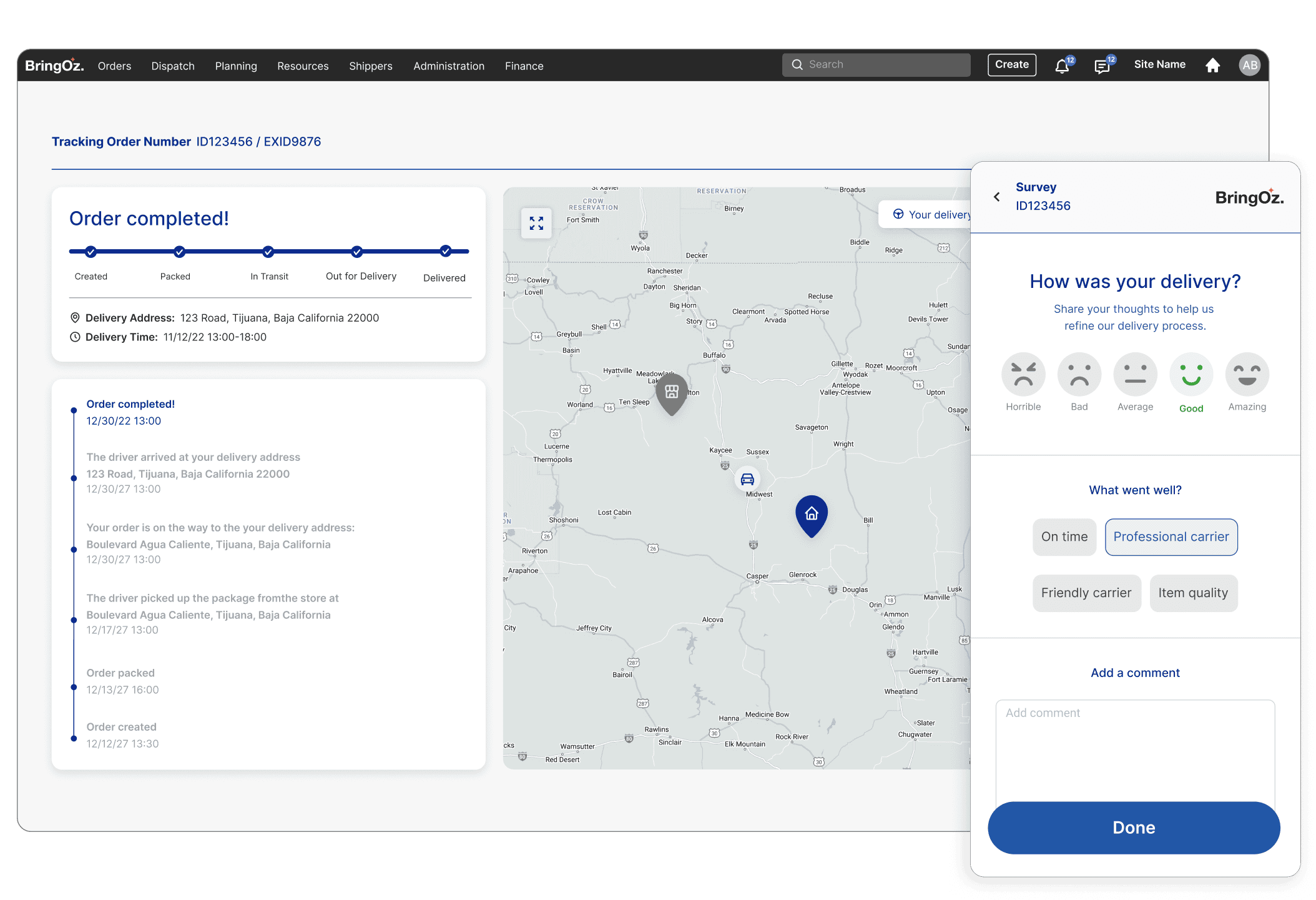1316x900 pixels.
Task: Click the Created progress checkpoint
Action: 91,251
